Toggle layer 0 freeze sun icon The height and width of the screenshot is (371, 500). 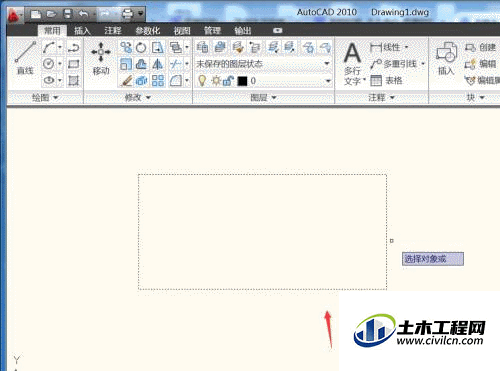pos(216,81)
